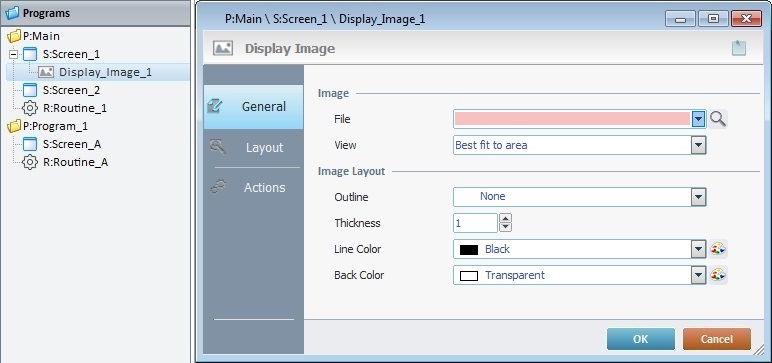Click the R:Routine_A gear icon
Viewport: 772px width, 363px height.
pyautogui.click(x=30, y=162)
